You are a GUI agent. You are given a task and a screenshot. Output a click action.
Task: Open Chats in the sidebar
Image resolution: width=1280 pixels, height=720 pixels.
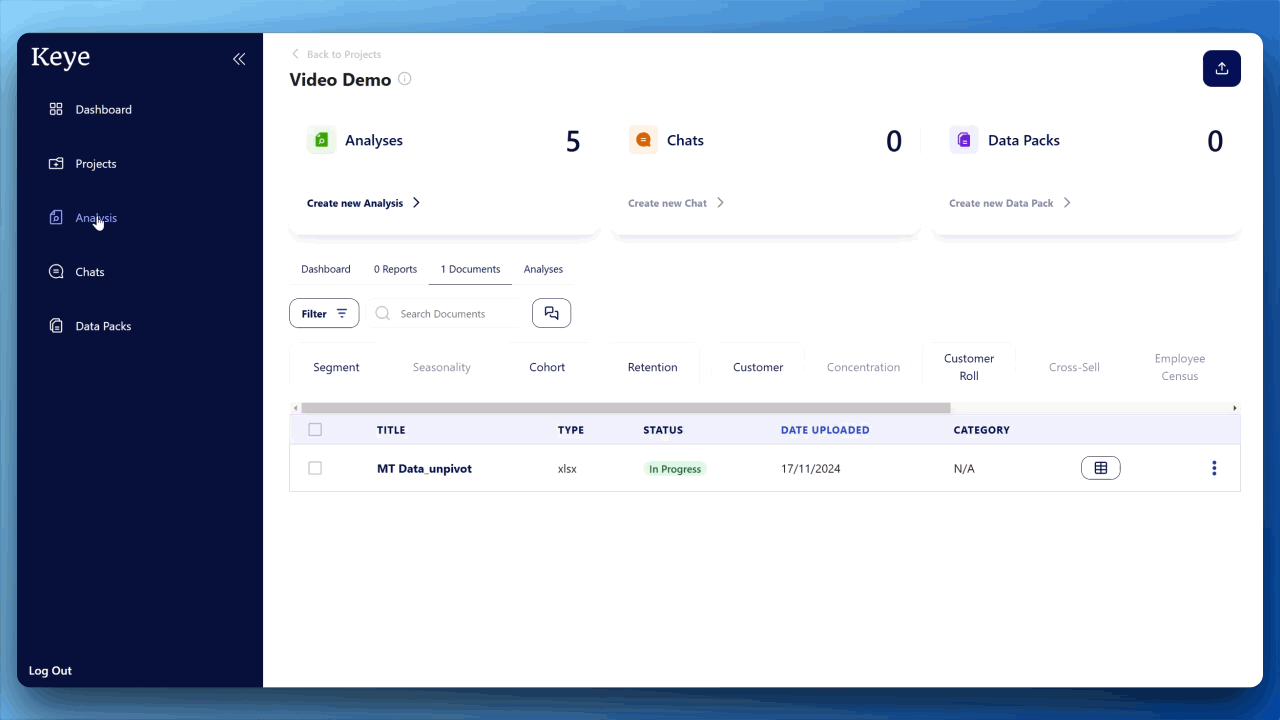[89, 272]
